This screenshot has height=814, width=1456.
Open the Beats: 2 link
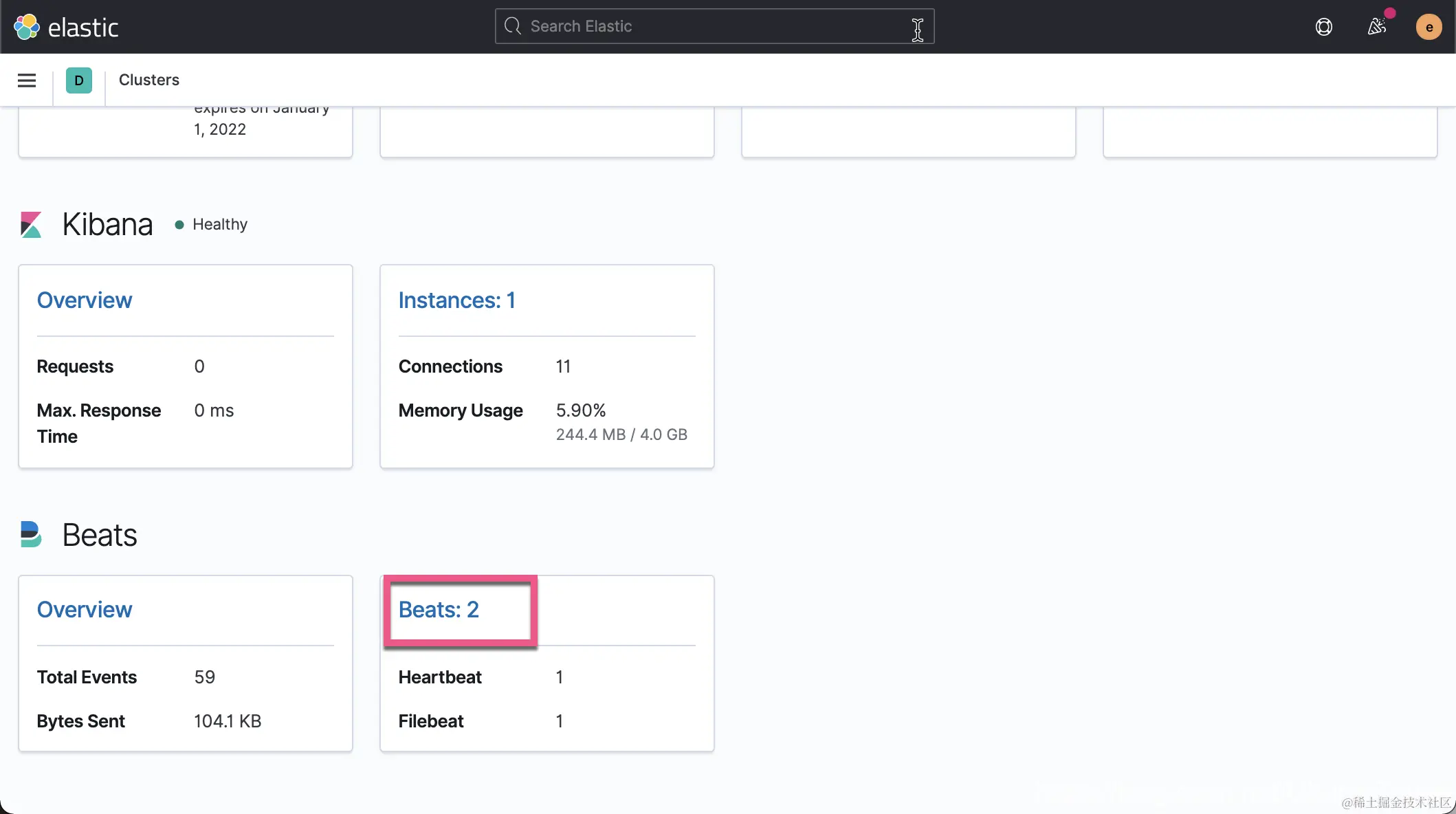439,610
